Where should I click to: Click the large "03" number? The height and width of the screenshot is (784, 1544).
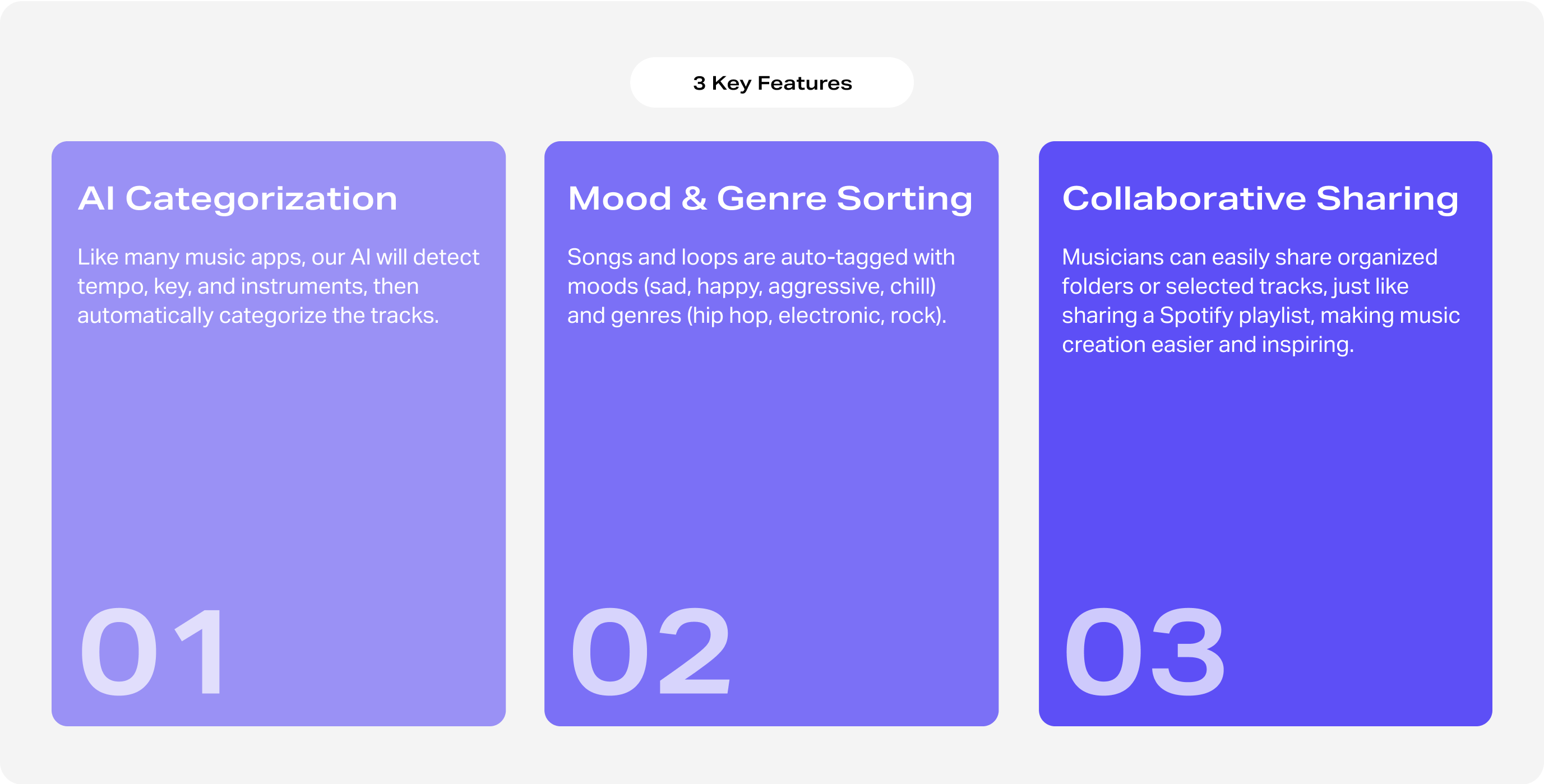coord(1144,652)
